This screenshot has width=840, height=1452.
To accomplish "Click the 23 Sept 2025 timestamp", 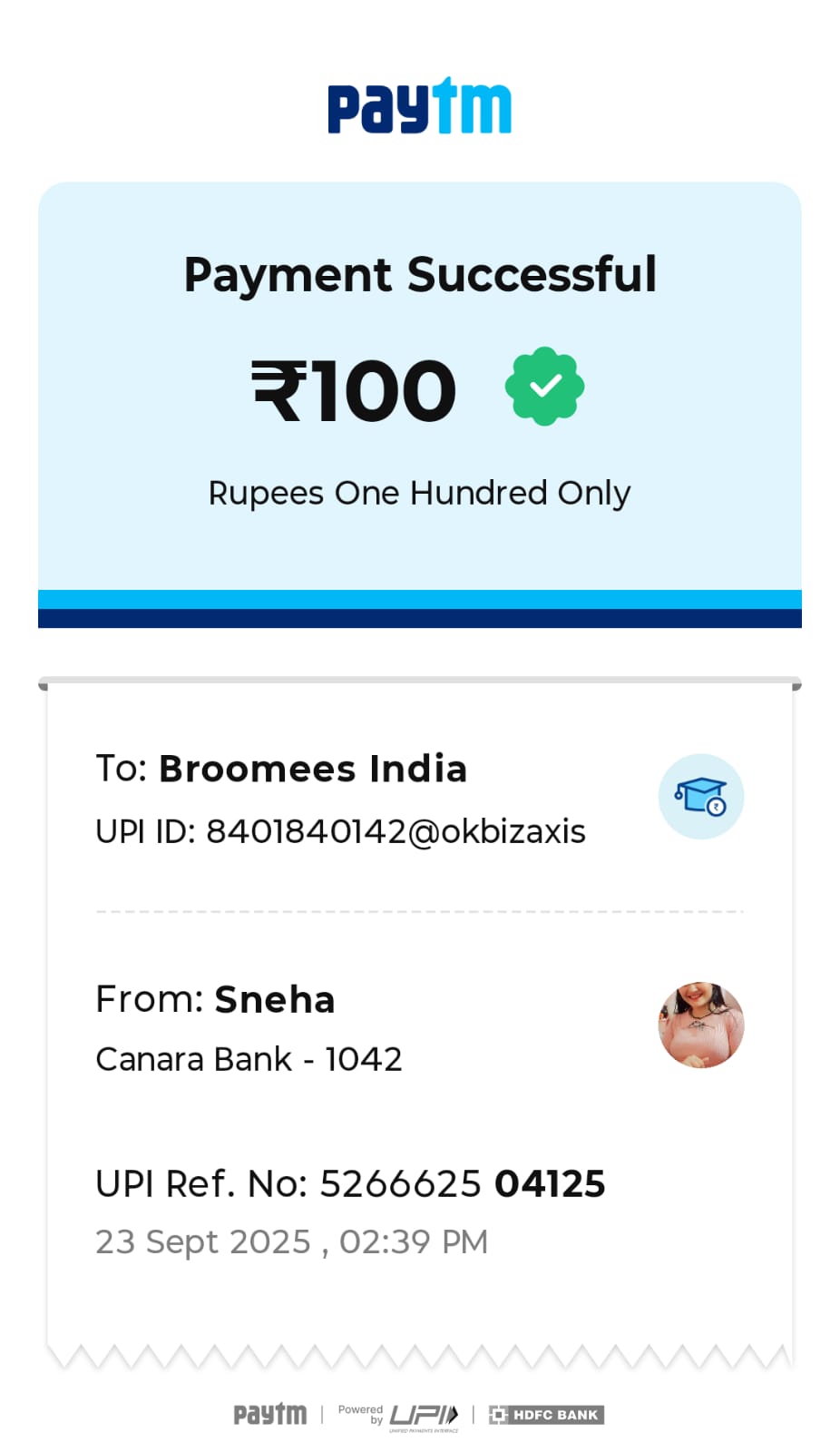I will 292,1241.
